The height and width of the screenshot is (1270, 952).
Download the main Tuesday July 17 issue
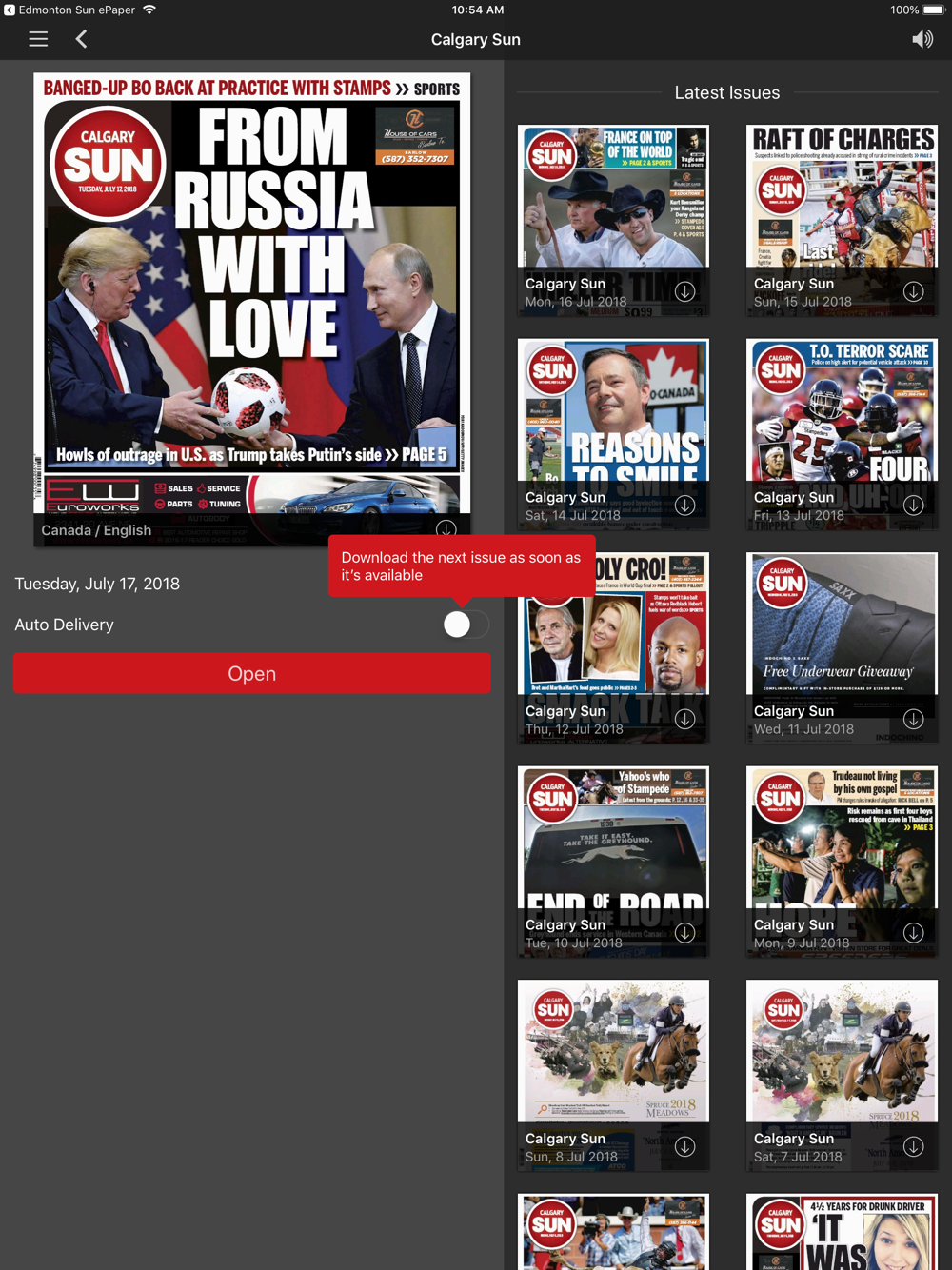point(446,529)
